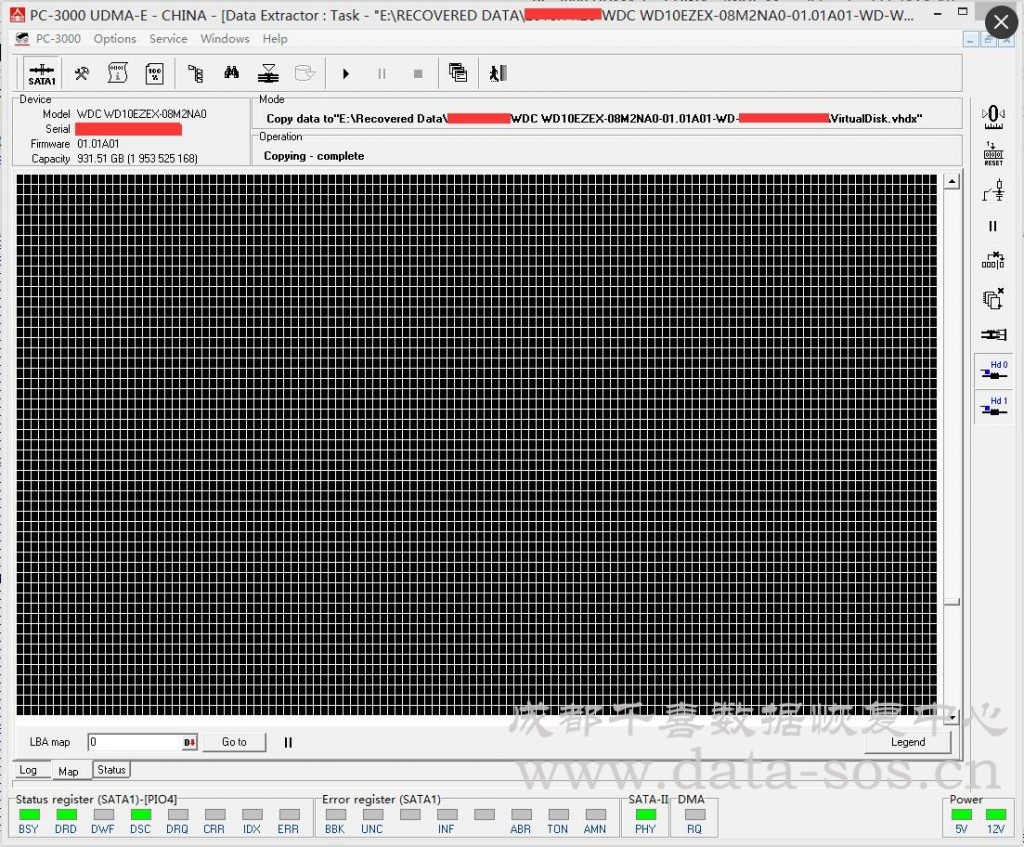
Task: Click the copy pages icon on toolbar
Action: [x=458, y=73]
